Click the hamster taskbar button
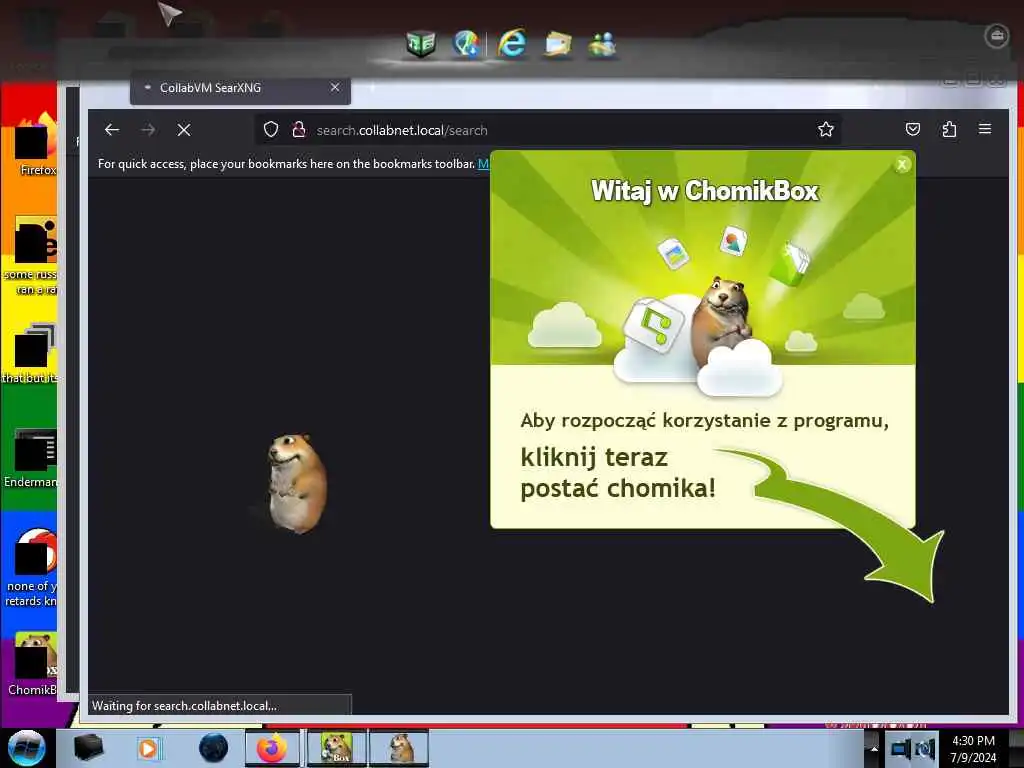This screenshot has width=1024, height=768. click(x=399, y=748)
